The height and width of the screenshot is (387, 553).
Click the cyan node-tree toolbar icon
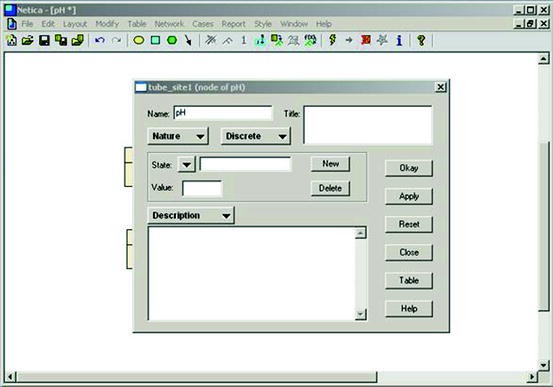260,40
